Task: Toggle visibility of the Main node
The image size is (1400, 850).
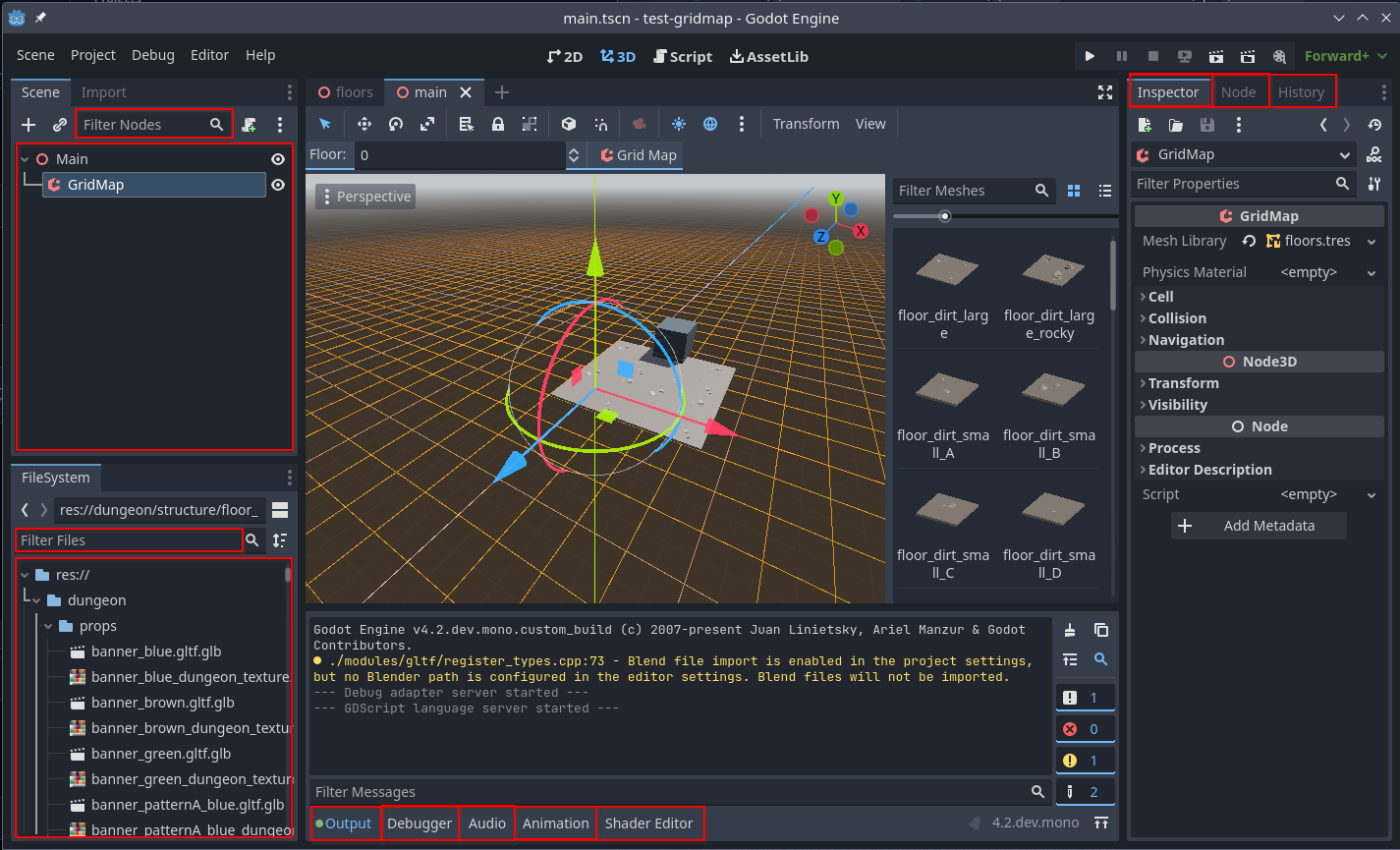Action: tap(278, 159)
